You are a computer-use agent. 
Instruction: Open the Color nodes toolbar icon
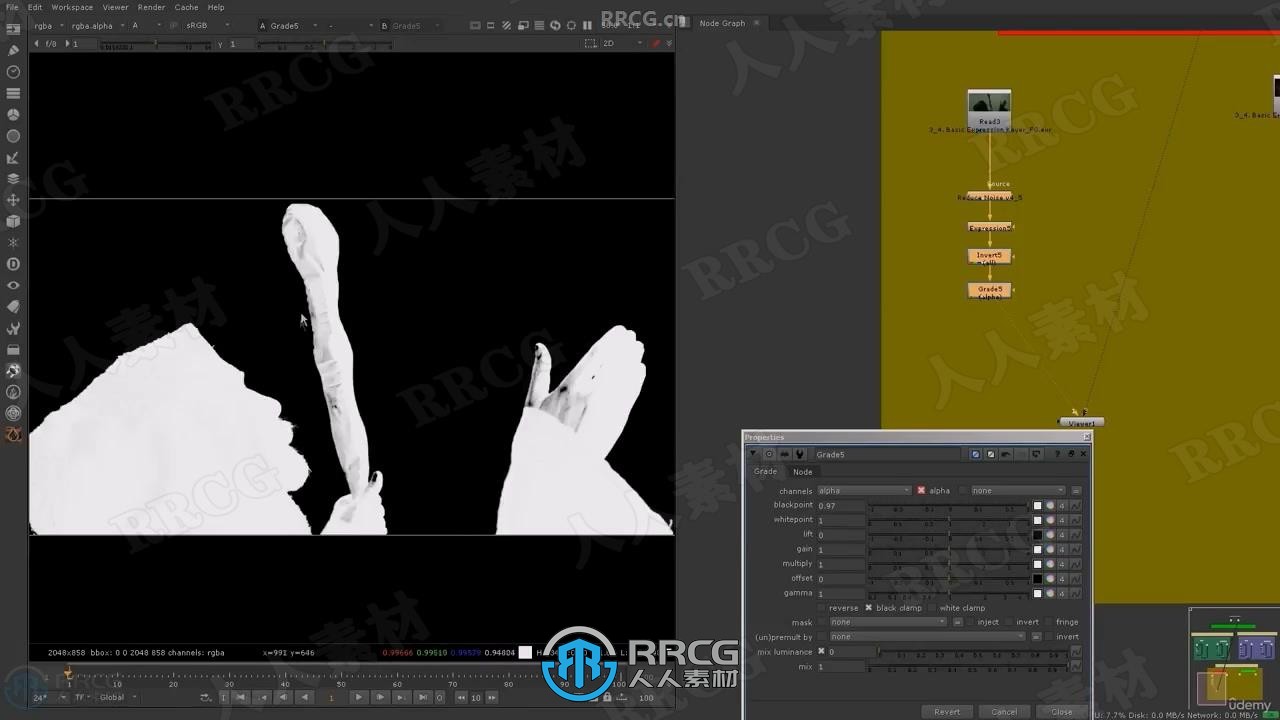coord(13,115)
